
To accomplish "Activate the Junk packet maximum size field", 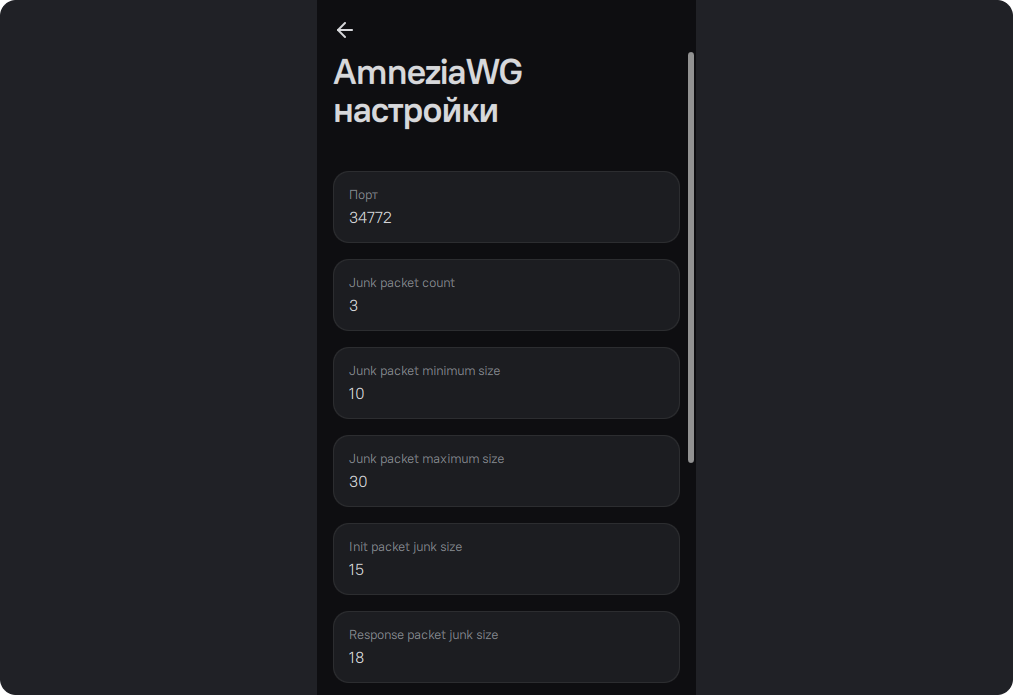I will click(x=506, y=471).
